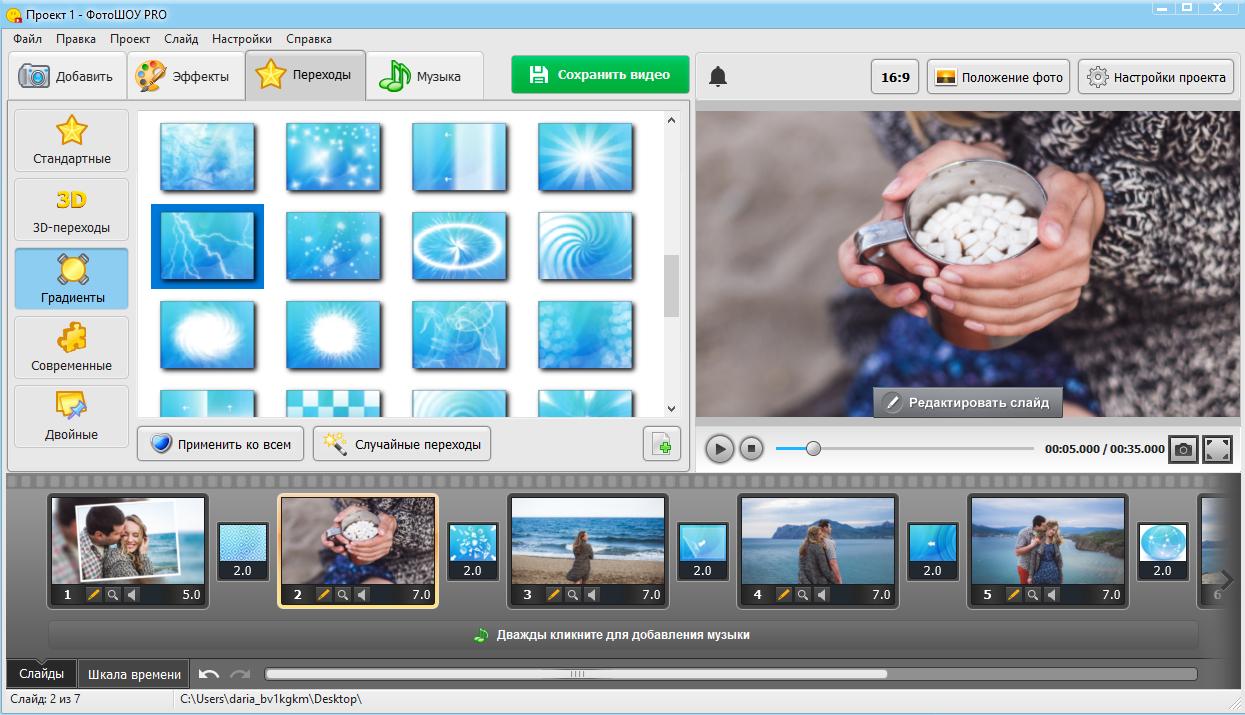Select the Gradients category
Image resolution: width=1245 pixels, height=715 pixels.
point(72,279)
